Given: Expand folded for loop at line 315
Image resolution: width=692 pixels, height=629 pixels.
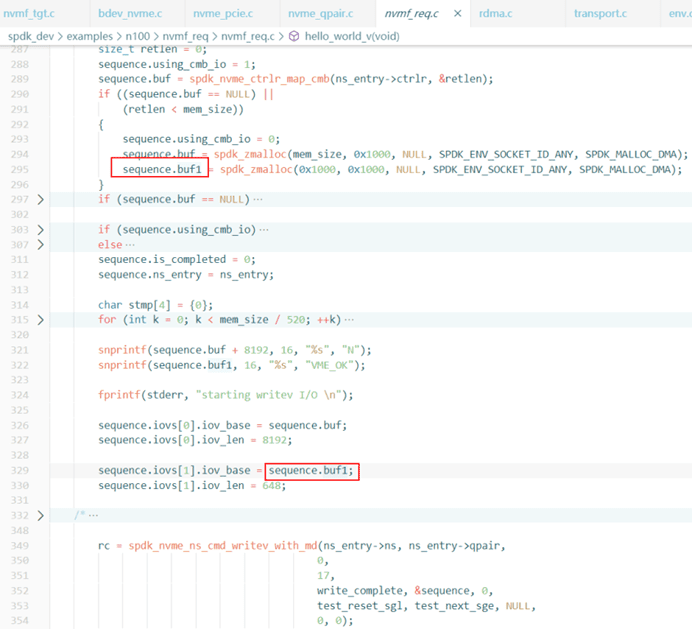Looking at the screenshot, I should pyautogui.click(x=40, y=320).
